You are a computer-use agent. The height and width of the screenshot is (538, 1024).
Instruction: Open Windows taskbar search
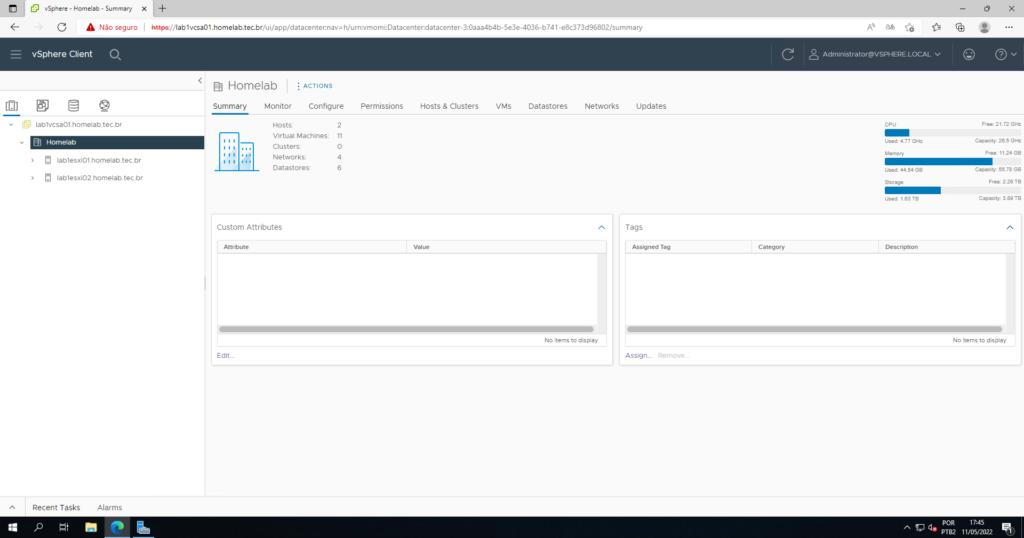click(x=39, y=528)
